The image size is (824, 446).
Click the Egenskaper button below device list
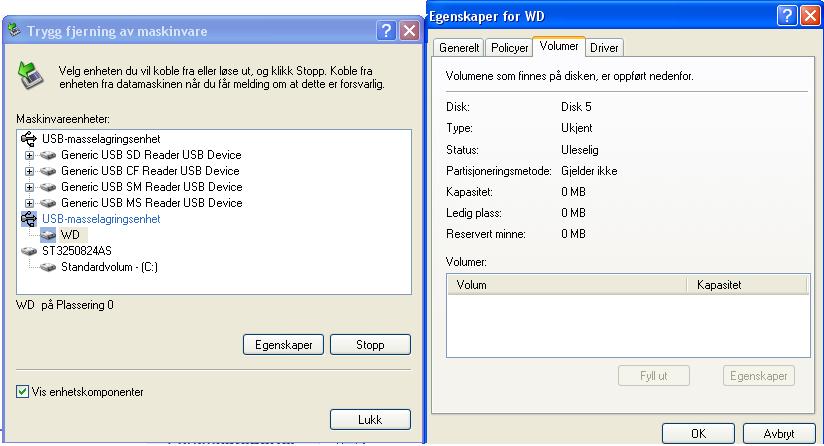pos(283,345)
